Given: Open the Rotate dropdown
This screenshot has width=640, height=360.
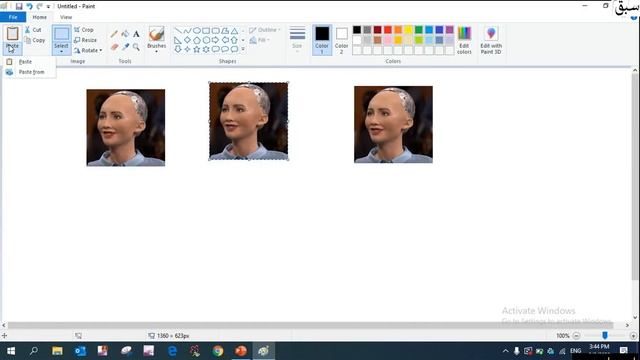Looking at the screenshot, I should tap(88, 50).
